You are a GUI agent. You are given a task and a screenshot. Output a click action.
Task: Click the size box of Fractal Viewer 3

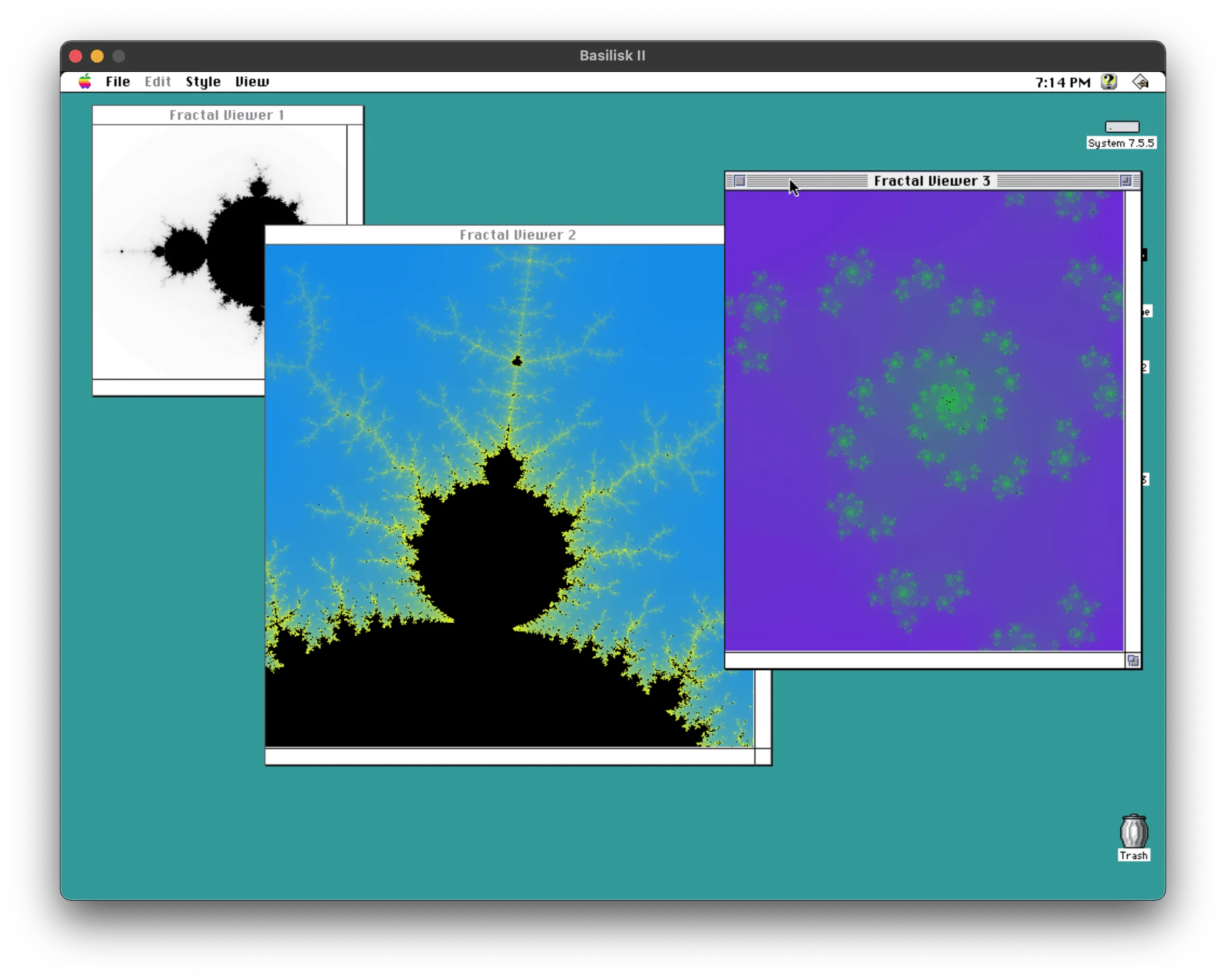1133,661
